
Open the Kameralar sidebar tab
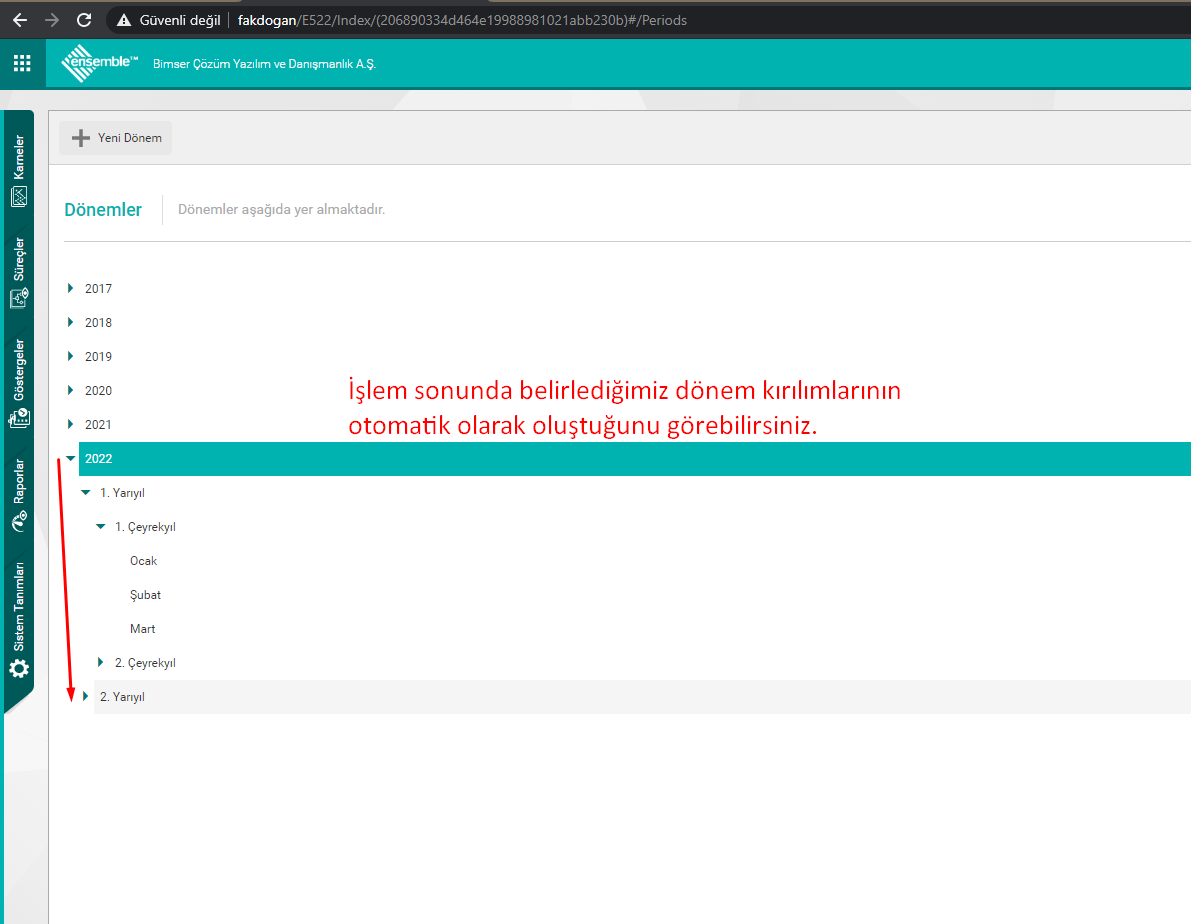(19, 171)
